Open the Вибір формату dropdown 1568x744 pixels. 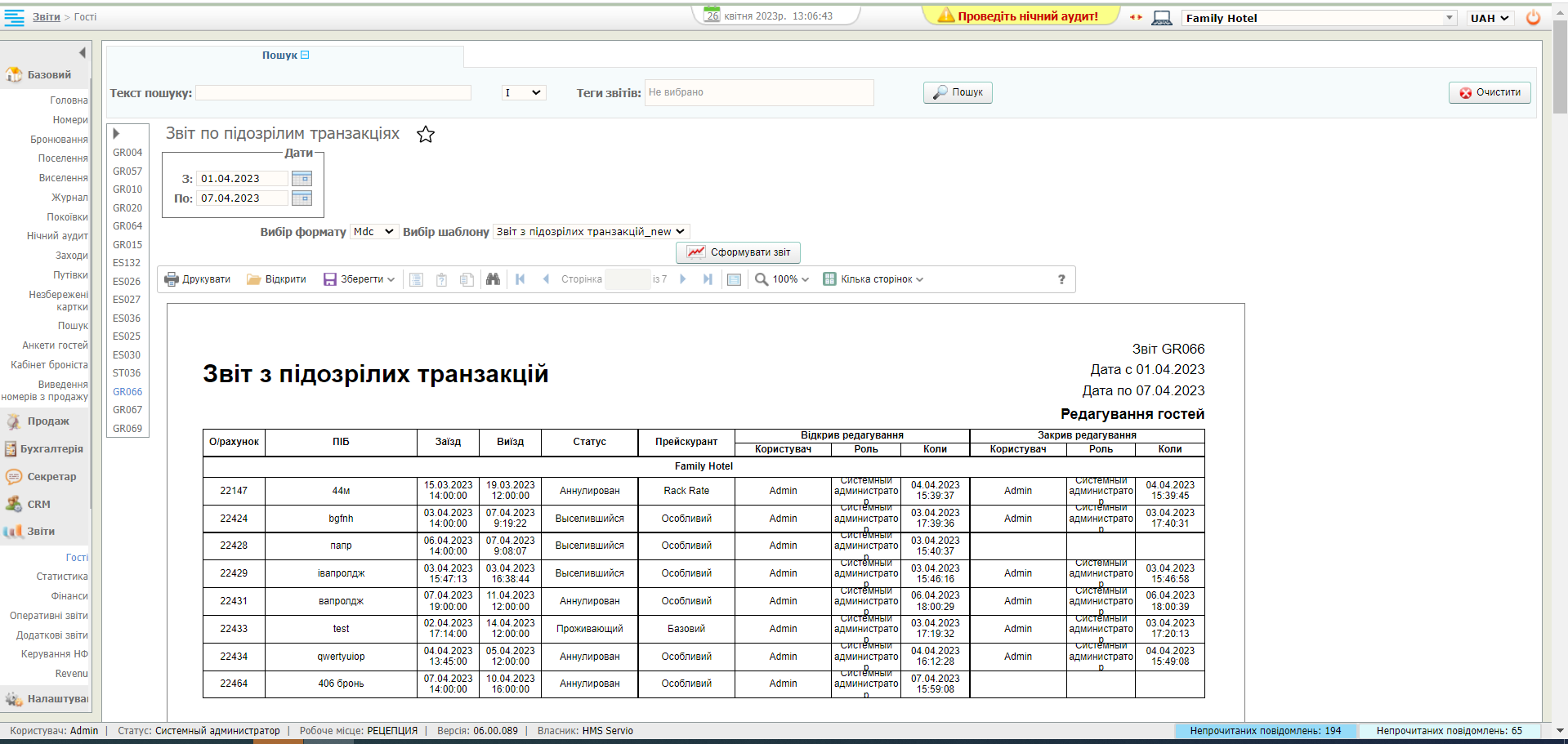374,232
